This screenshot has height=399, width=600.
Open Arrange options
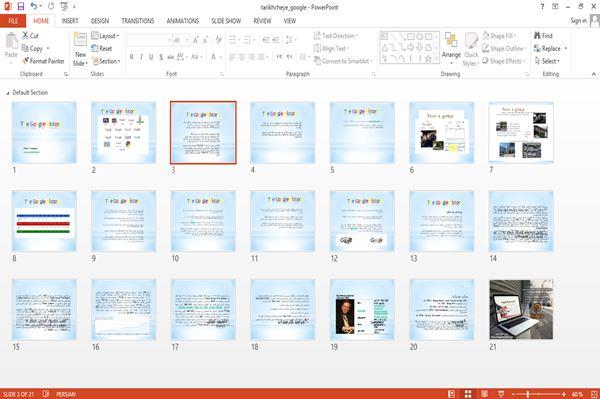coord(451,48)
